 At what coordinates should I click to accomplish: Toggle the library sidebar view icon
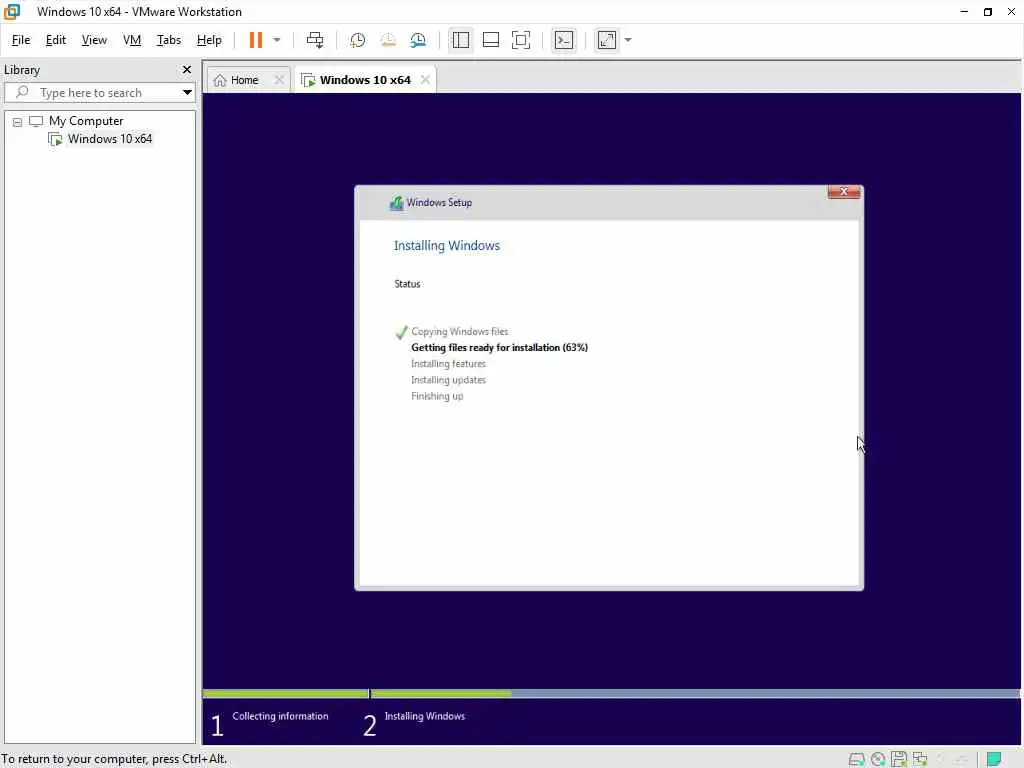pos(460,40)
